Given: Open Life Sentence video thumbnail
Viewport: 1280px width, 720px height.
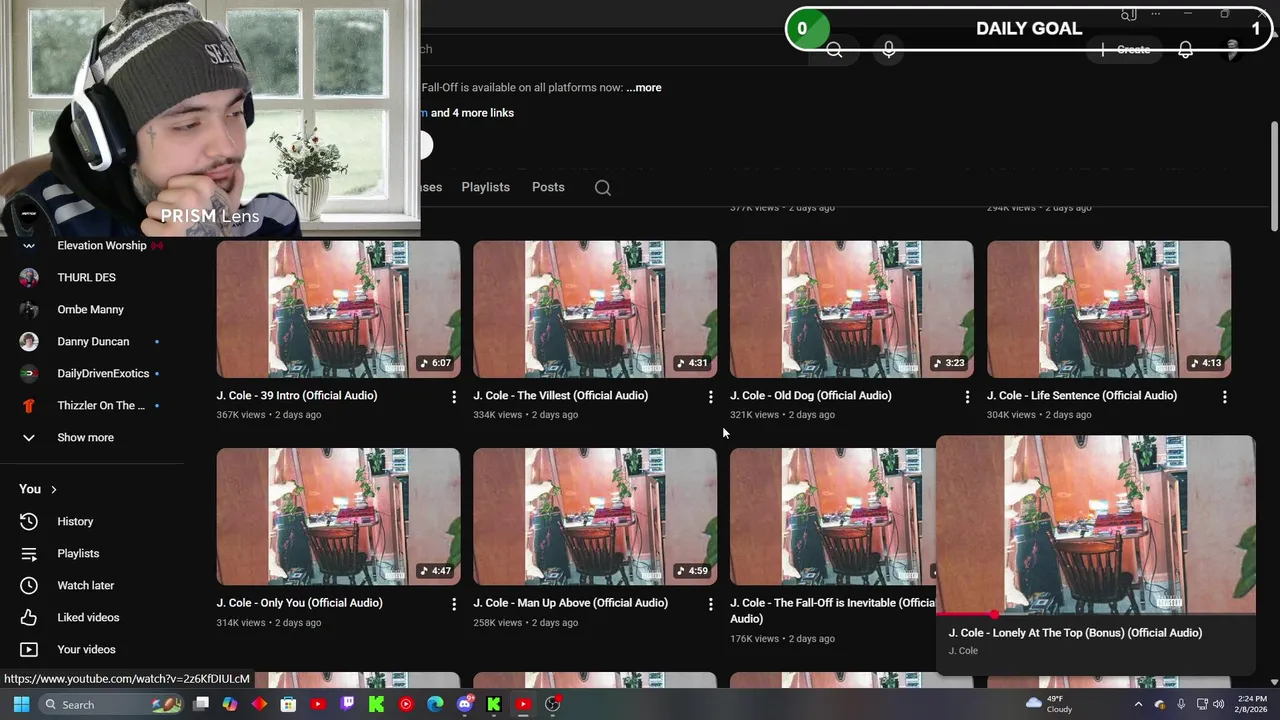Looking at the screenshot, I should (1108, 309).
